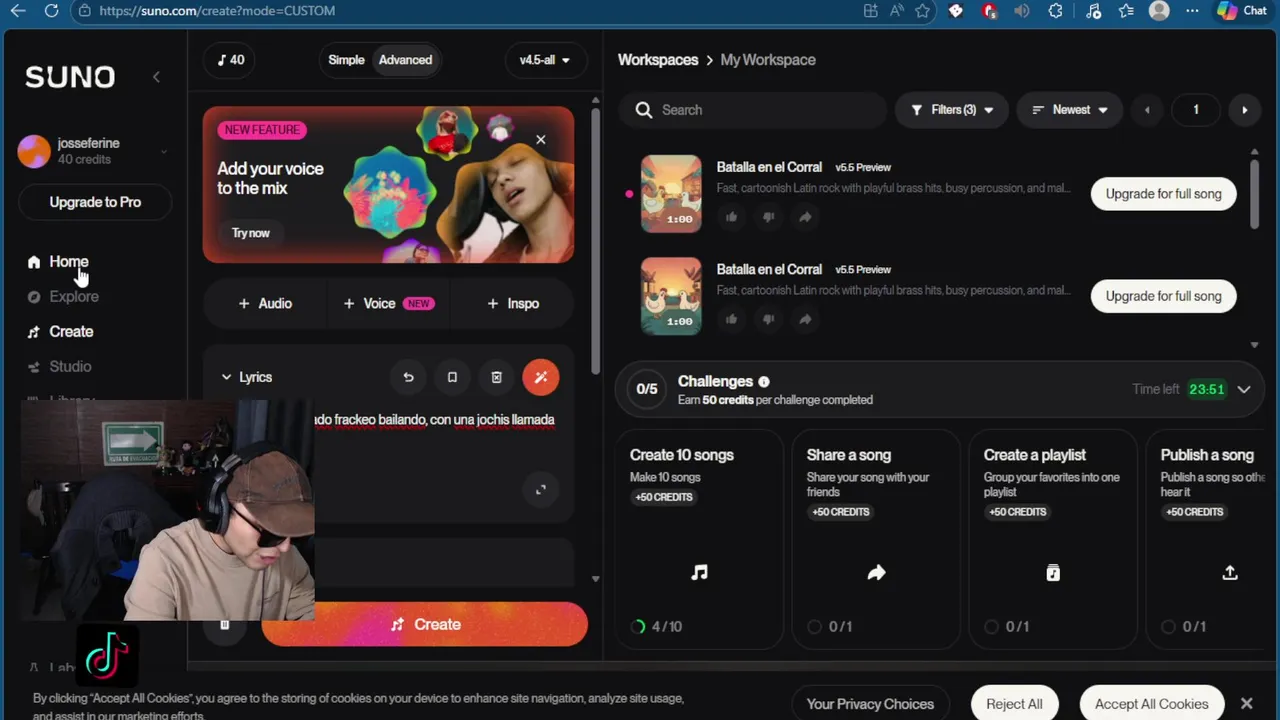1280x720 pixels.
Task: Go to the previous workspace page
Action: pyautogui.click(x=1147, y=110)
